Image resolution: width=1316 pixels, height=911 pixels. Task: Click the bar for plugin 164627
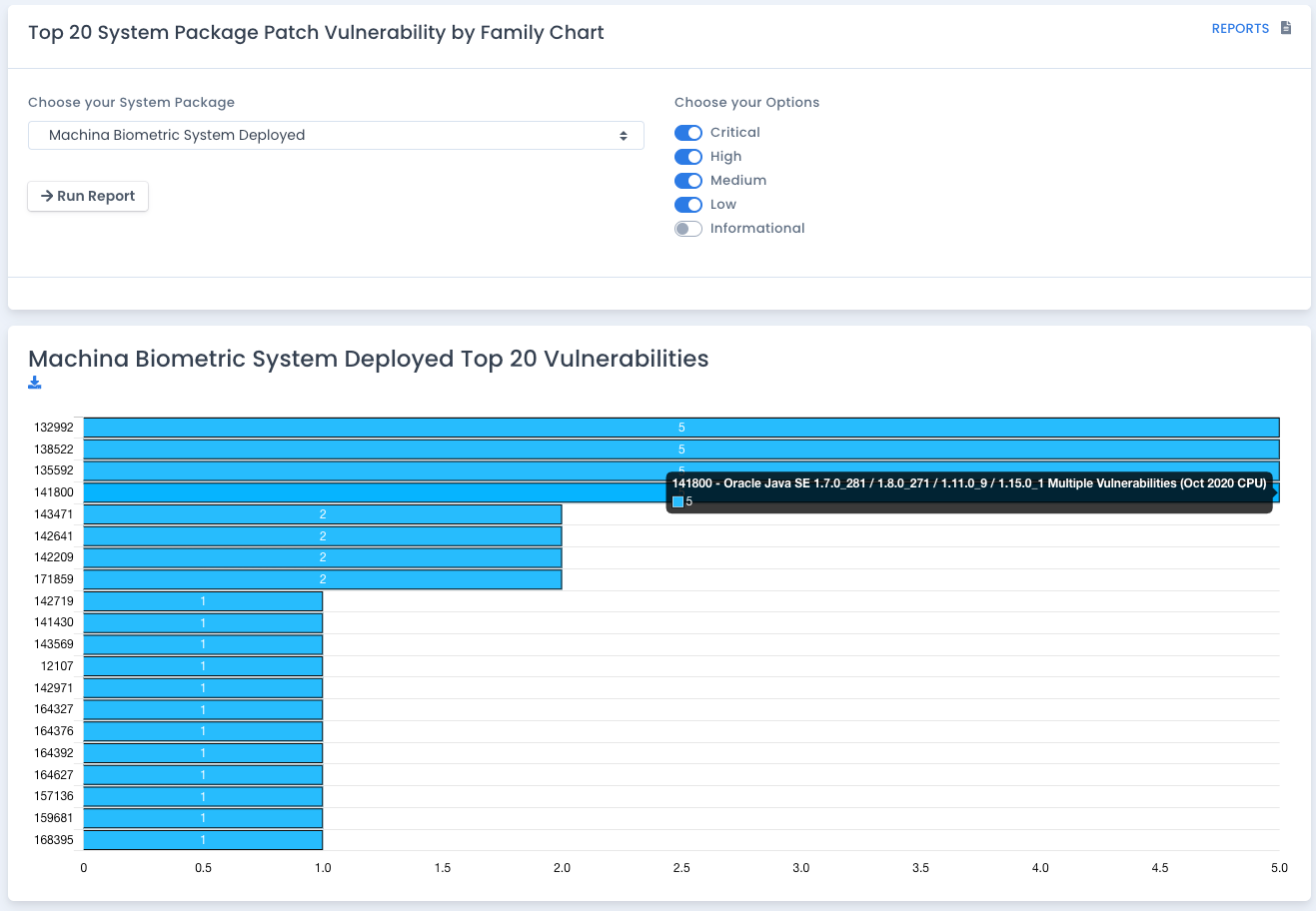pyautogui.click(x=203, y=775)
